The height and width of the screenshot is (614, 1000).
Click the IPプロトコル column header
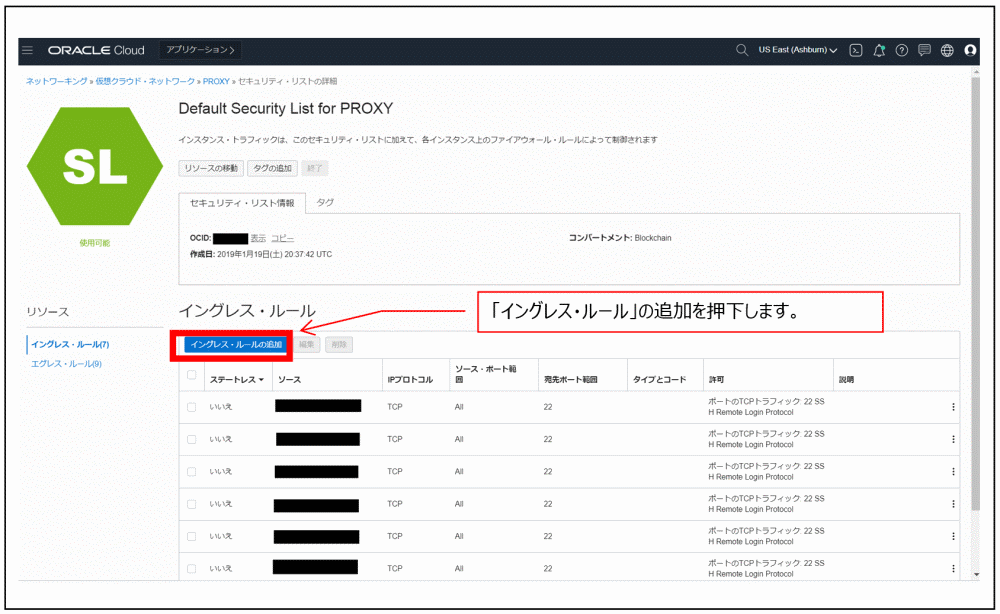coord(410,379)
